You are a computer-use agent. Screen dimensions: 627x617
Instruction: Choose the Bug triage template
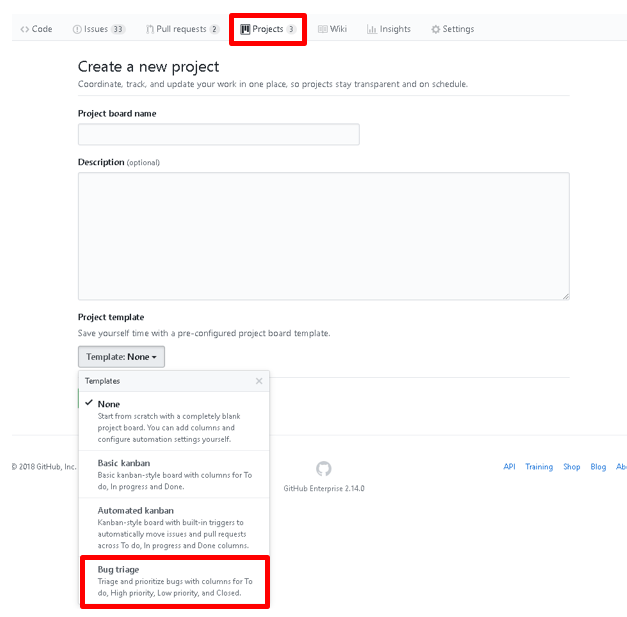pos(175,581)
